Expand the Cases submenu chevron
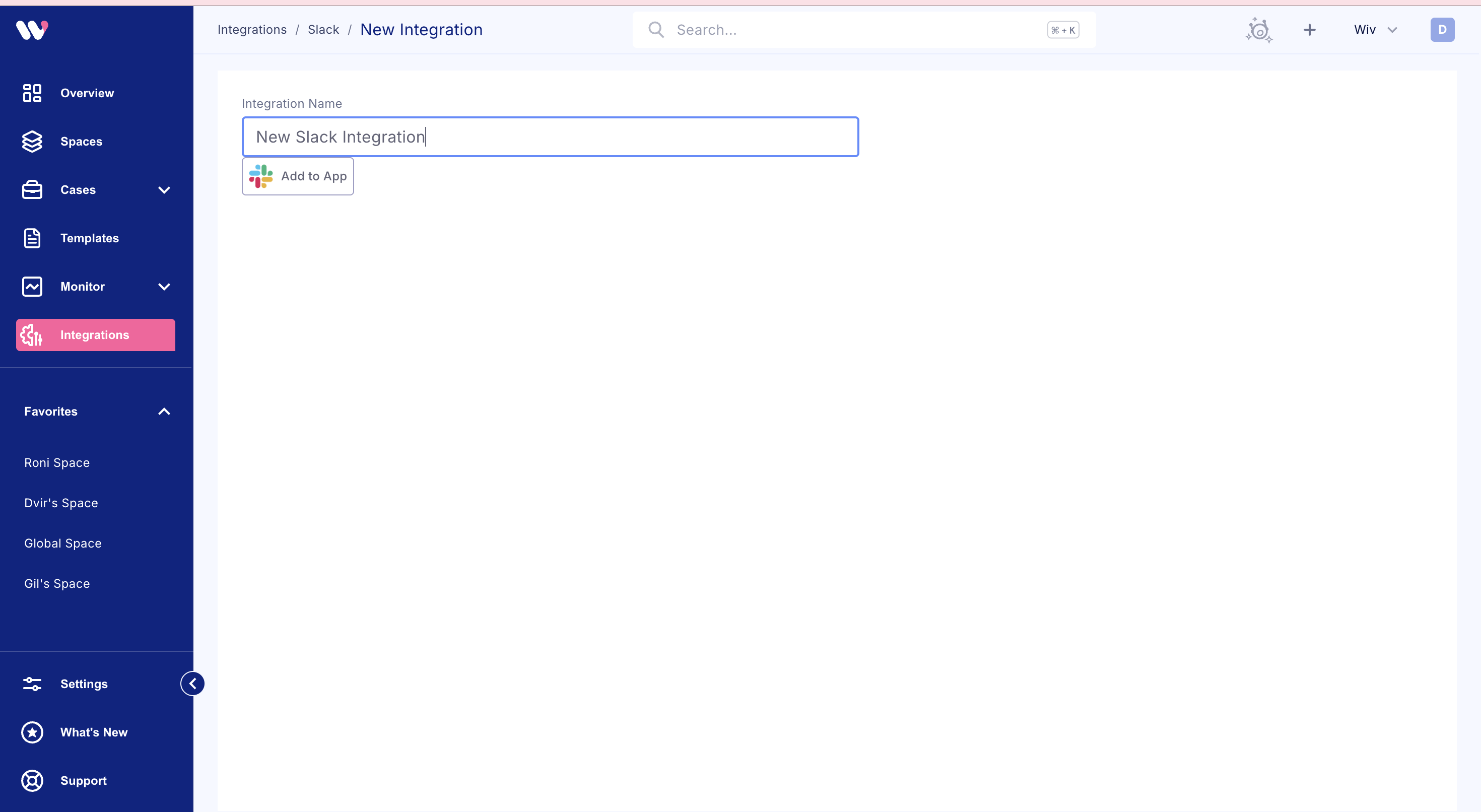Image resolution: width=1481 pixels, height=812 pixels. (164, 190)
